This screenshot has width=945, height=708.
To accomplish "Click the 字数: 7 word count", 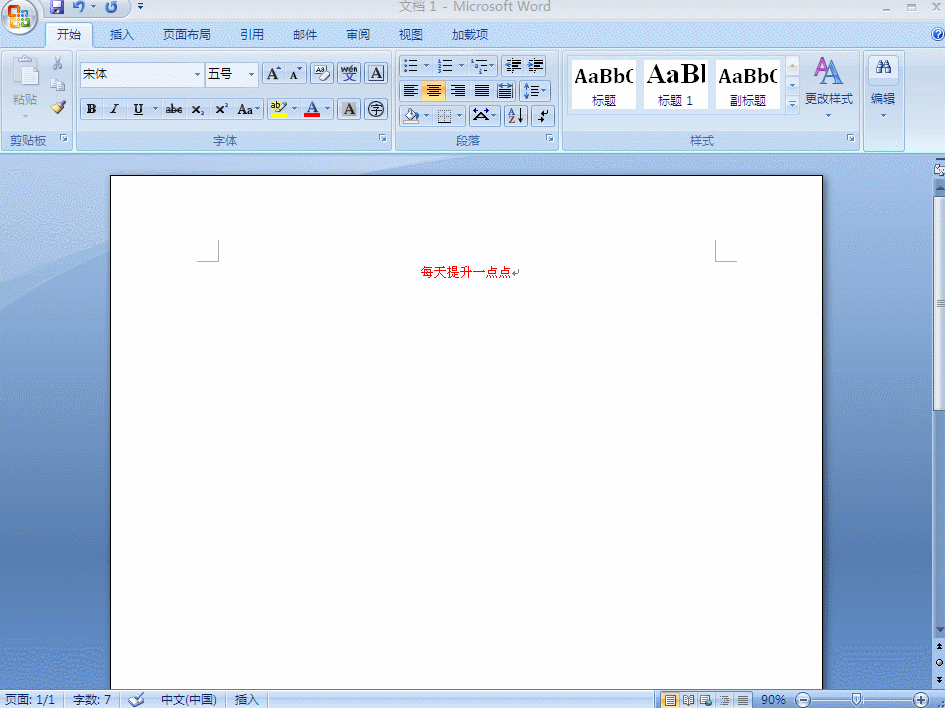I will pyautogui.click(x=92, y=700).
